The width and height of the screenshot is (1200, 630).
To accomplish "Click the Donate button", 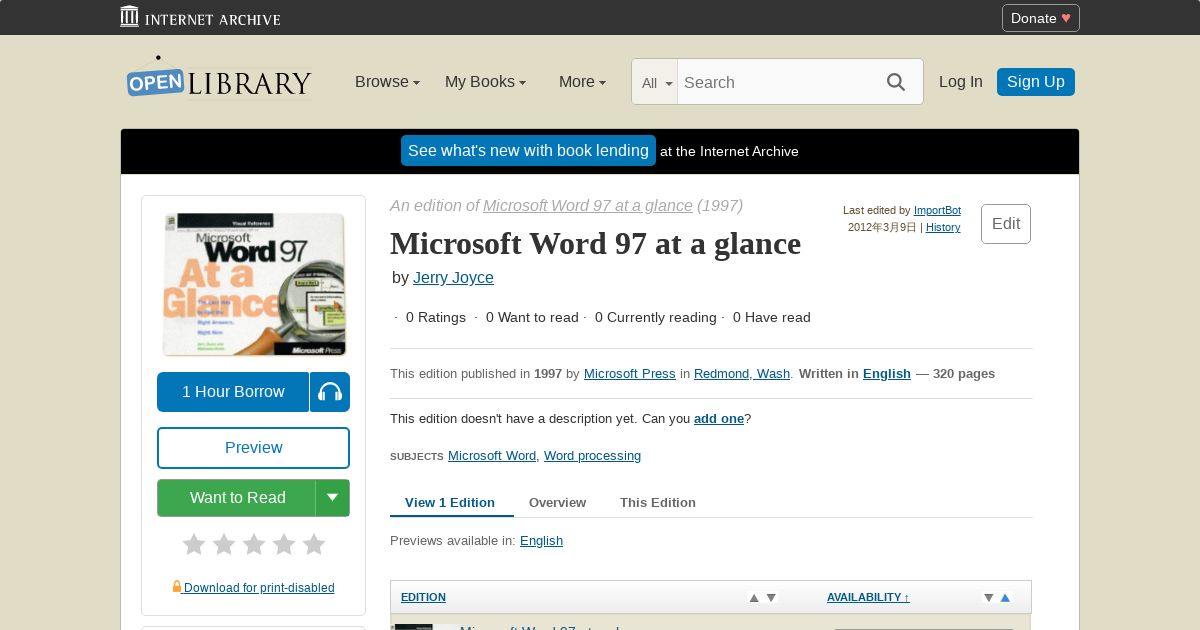I will (x=1041, y=18).
